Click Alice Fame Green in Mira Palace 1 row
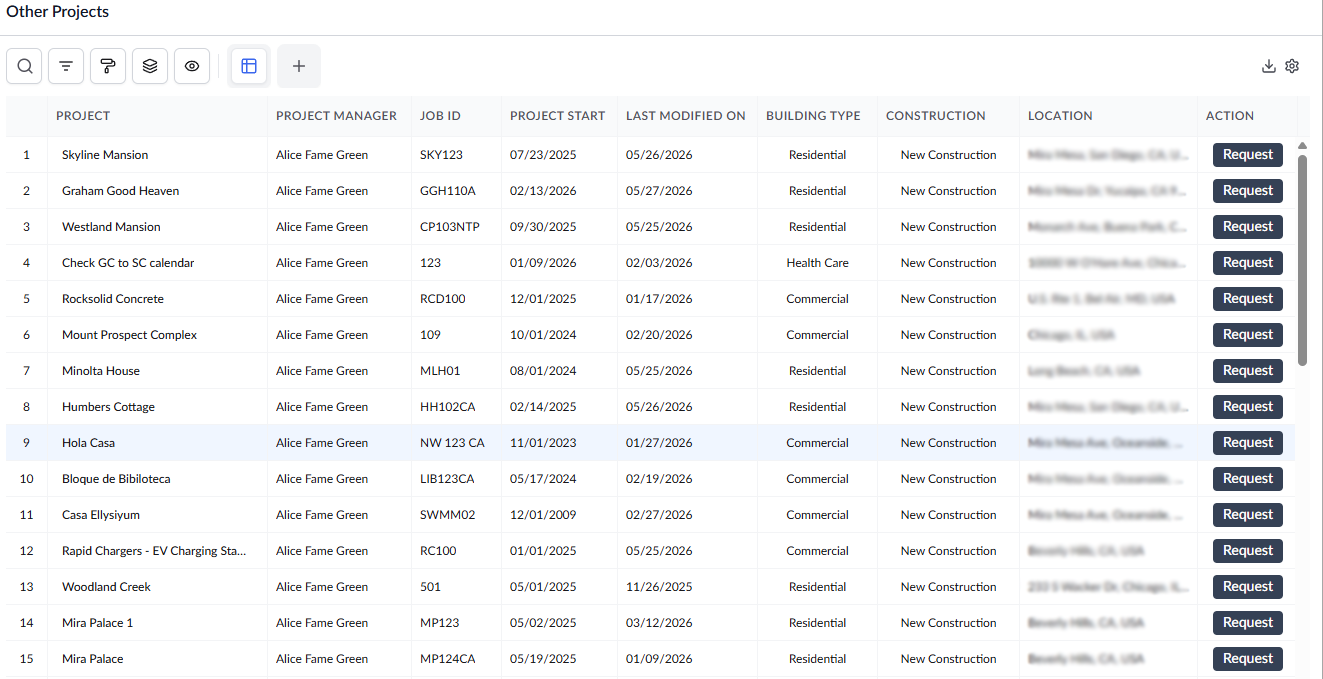This screenshot has height=679, width=1323. (x=322, y=623)
